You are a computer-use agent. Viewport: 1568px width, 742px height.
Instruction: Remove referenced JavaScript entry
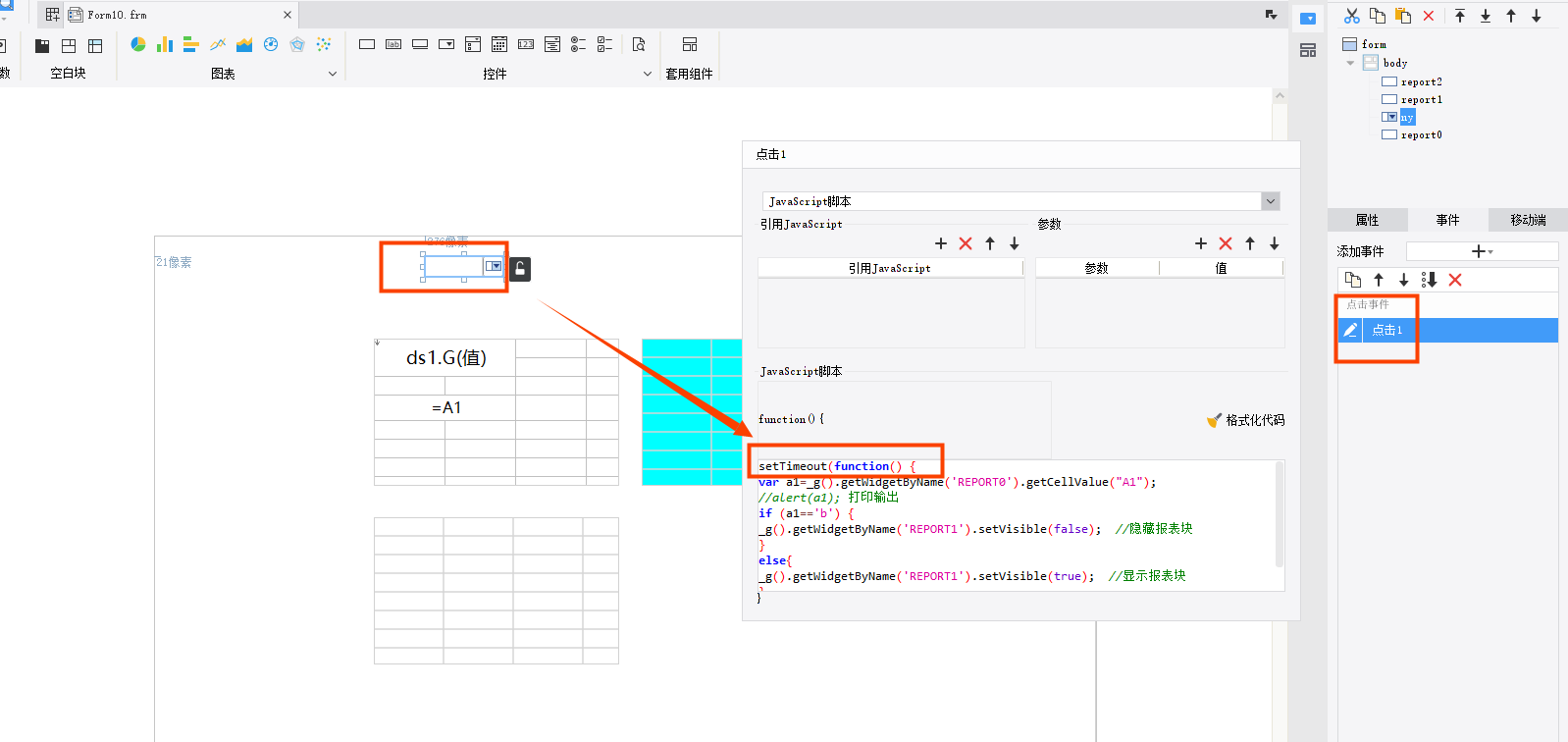(x=966, y=243)
